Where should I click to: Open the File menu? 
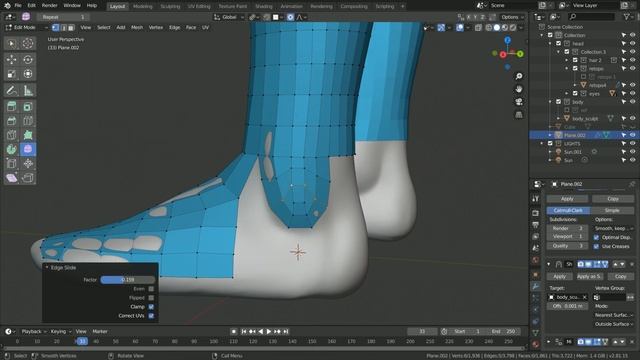point(18,6)
